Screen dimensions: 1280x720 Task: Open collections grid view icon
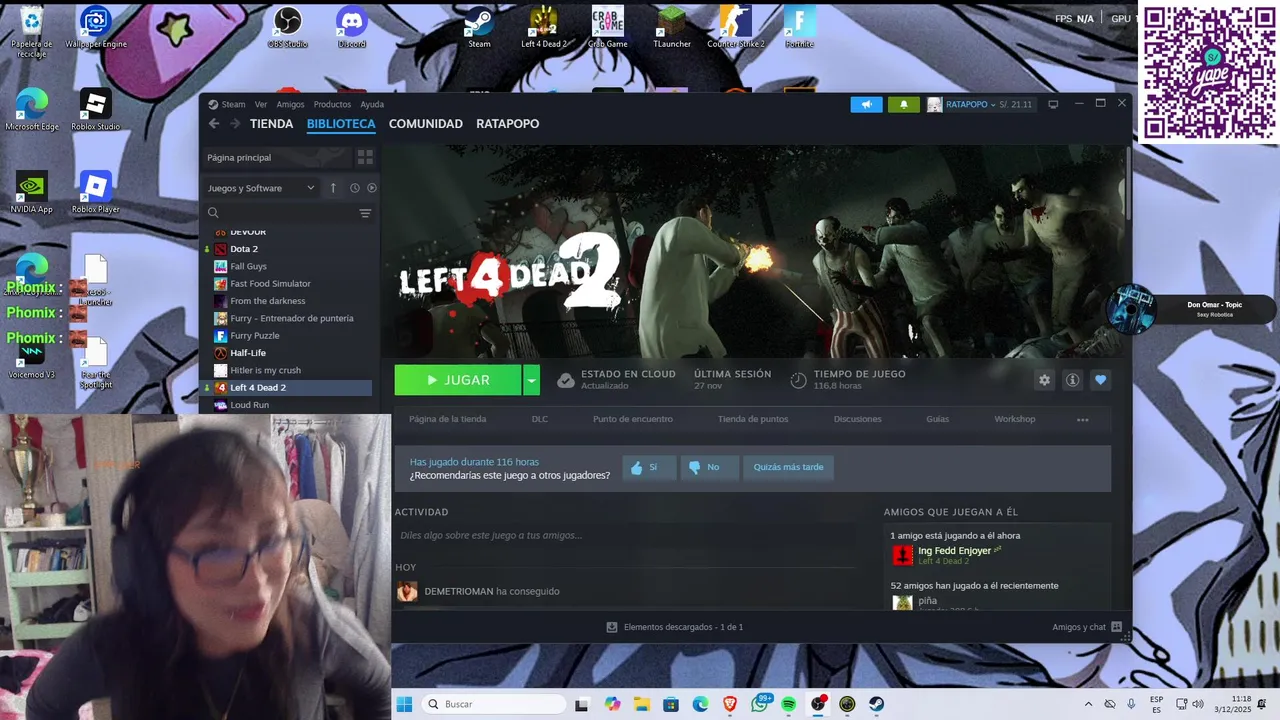365,158
